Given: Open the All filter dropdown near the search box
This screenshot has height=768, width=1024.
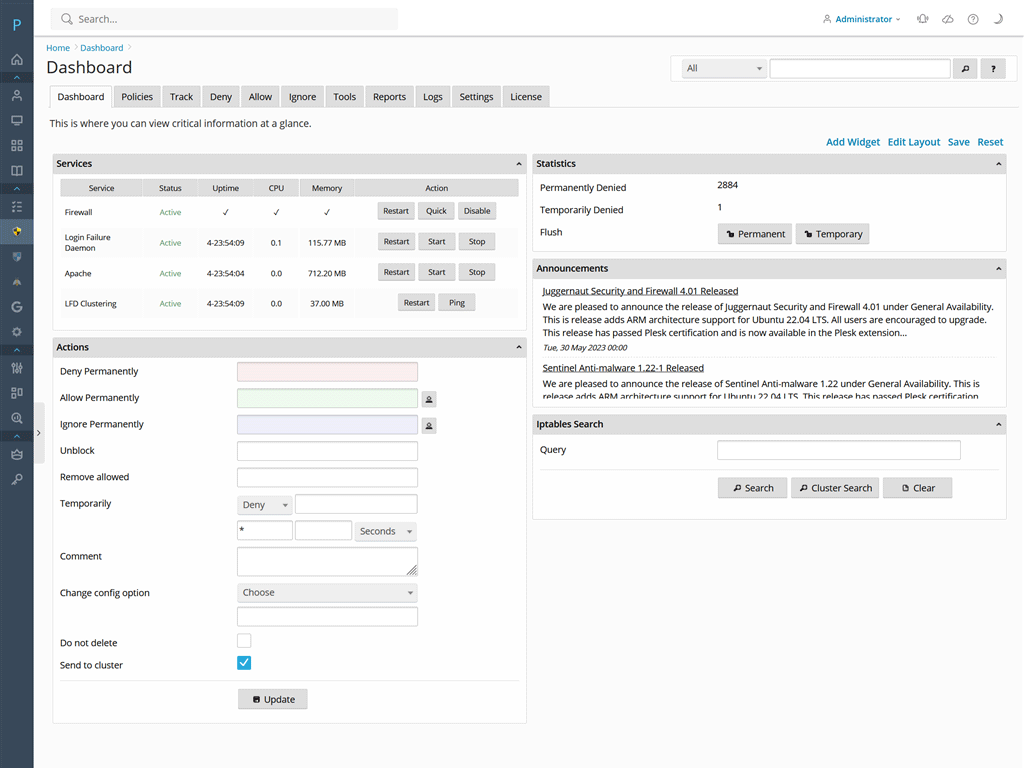Looking at the screenshot, I should pyautogui.click(x=723, y=68).
